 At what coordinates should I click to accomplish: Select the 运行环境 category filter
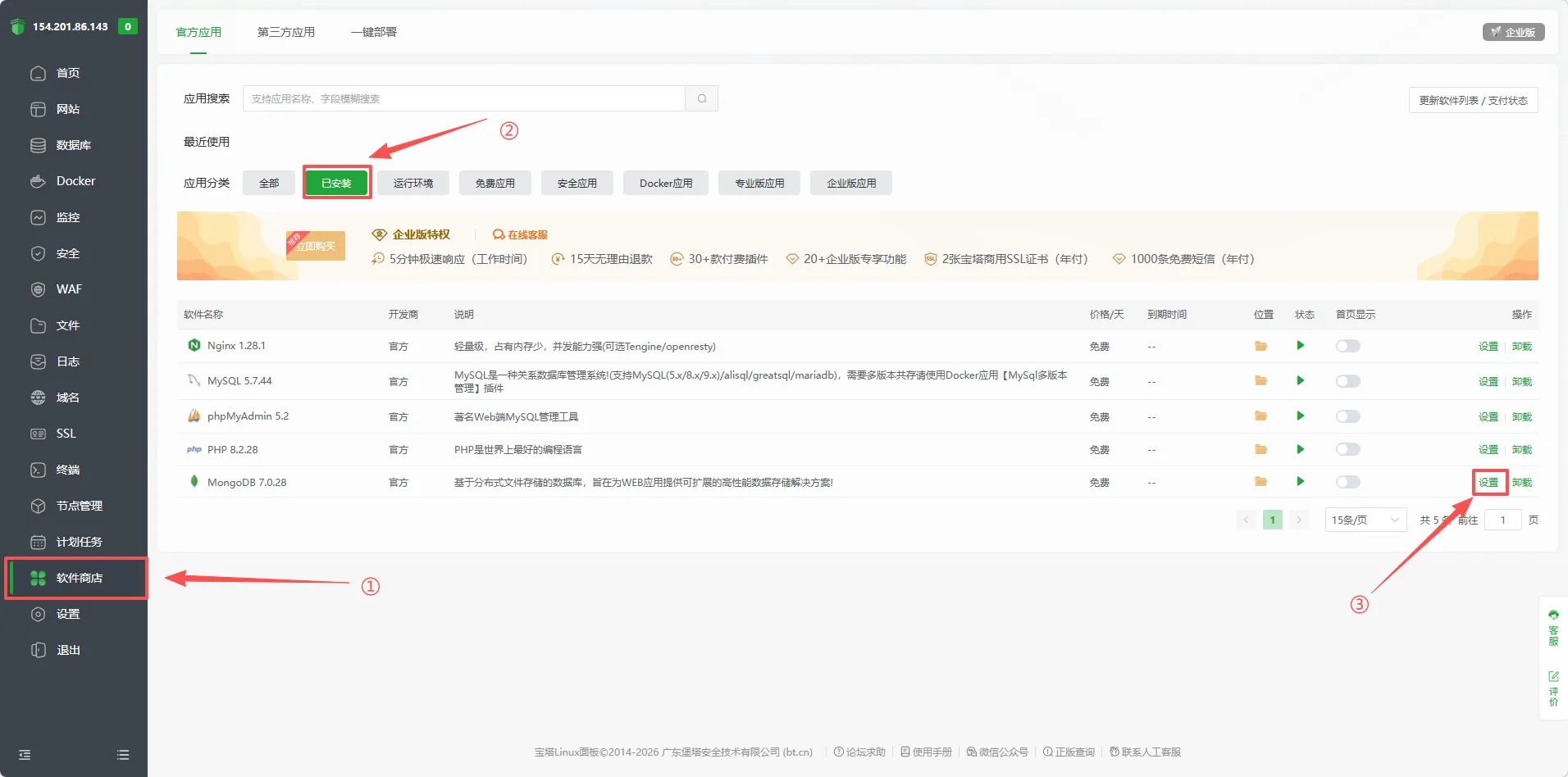pyautogui.click(x=413, y=183)
